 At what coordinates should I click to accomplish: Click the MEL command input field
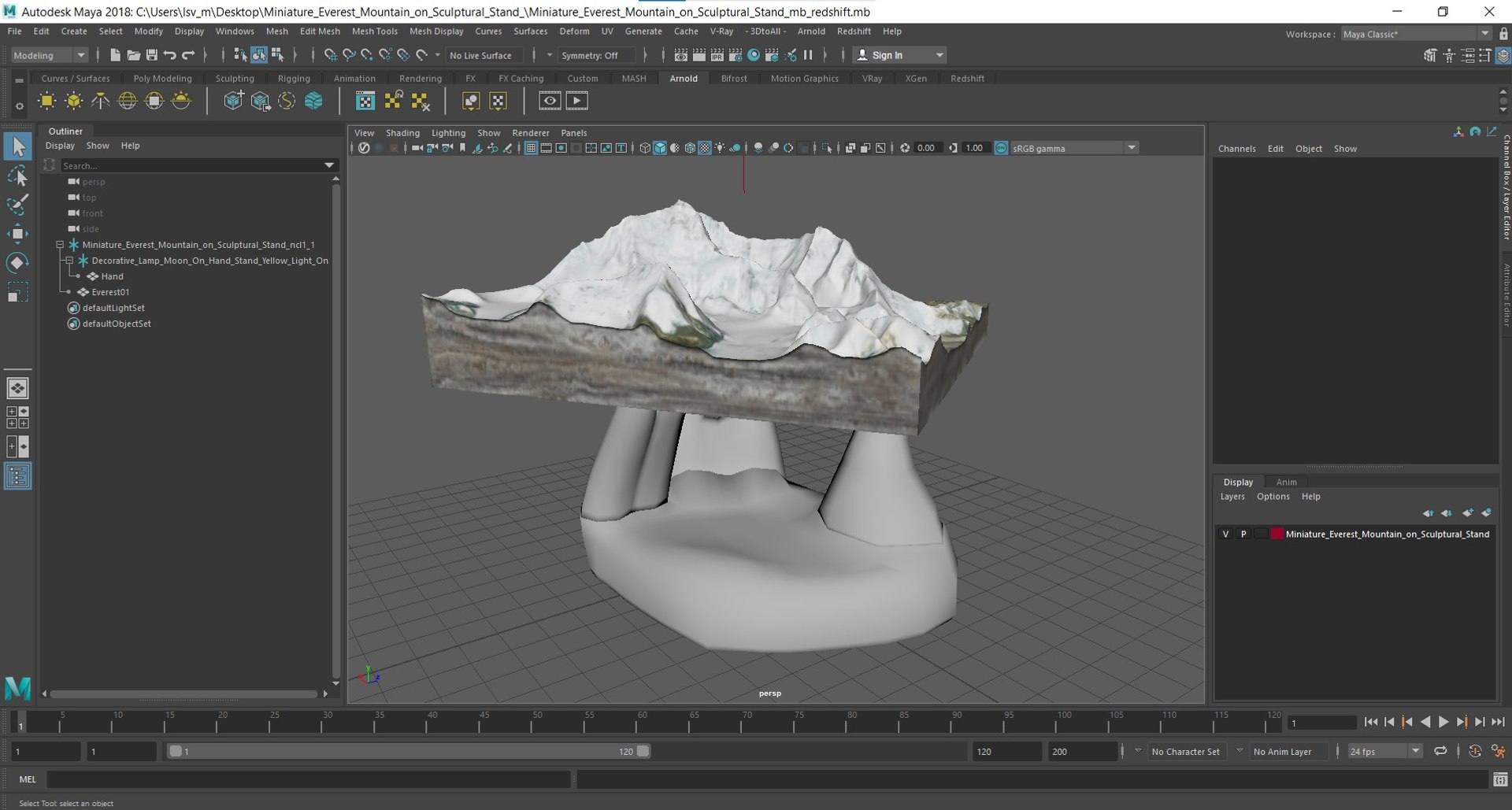[x=309, y=779]
